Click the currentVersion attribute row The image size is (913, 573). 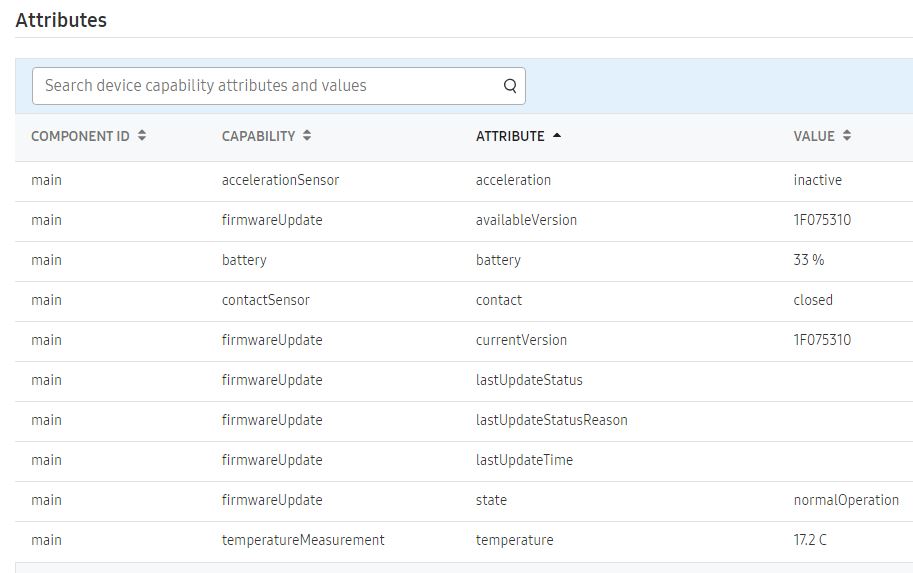pyautogui.click(x=464, y=341)
